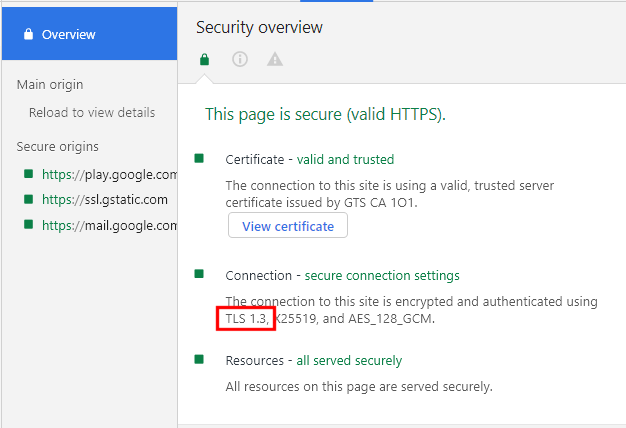The height and width of the screenshot is (428, 626).
Task: Open the View certificate button
Action: point(288,226)
